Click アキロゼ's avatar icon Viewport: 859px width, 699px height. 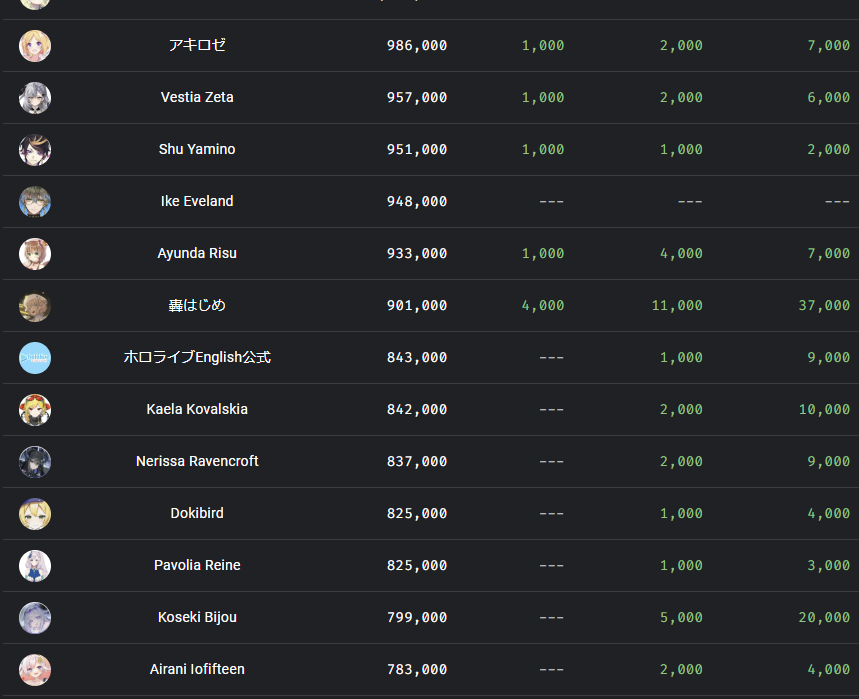35,46
